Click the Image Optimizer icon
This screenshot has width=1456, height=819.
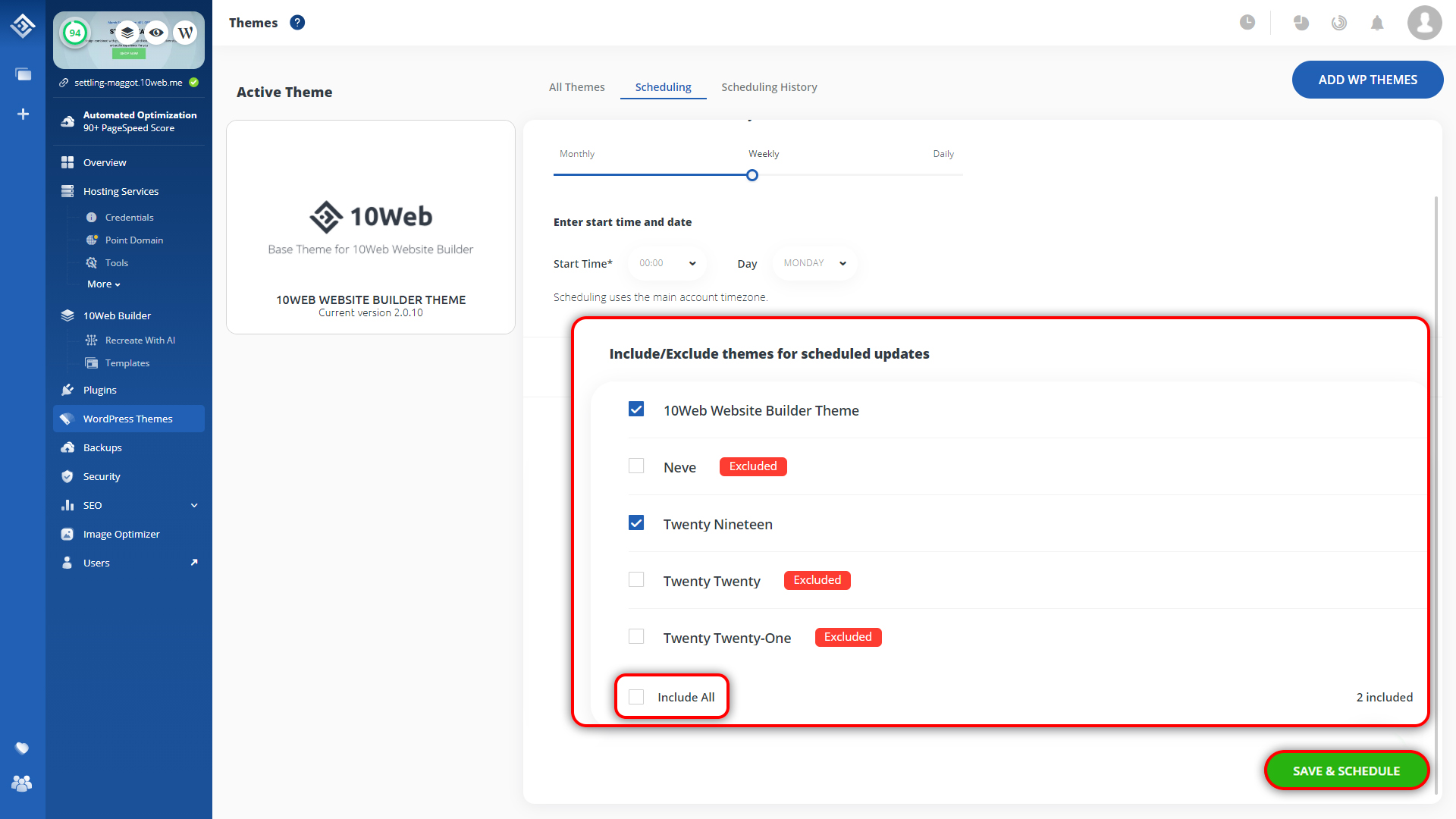coord(67,534)
